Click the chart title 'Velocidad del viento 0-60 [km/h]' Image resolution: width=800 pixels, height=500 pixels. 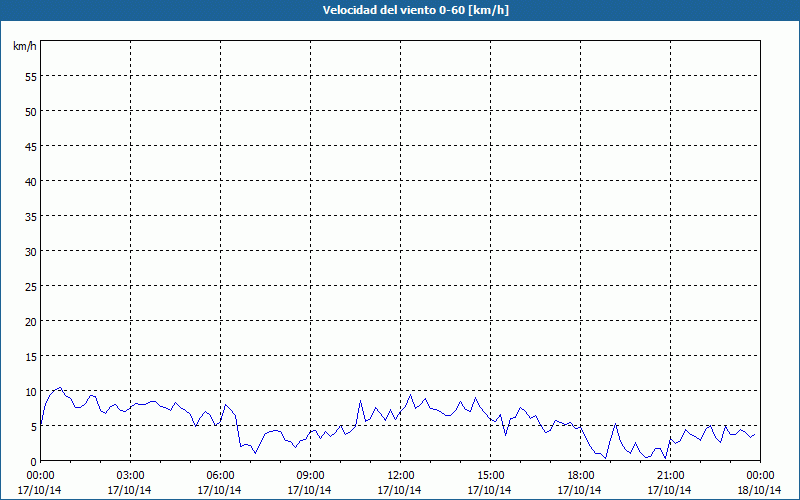pyautogui.click(x=400, y=10)
